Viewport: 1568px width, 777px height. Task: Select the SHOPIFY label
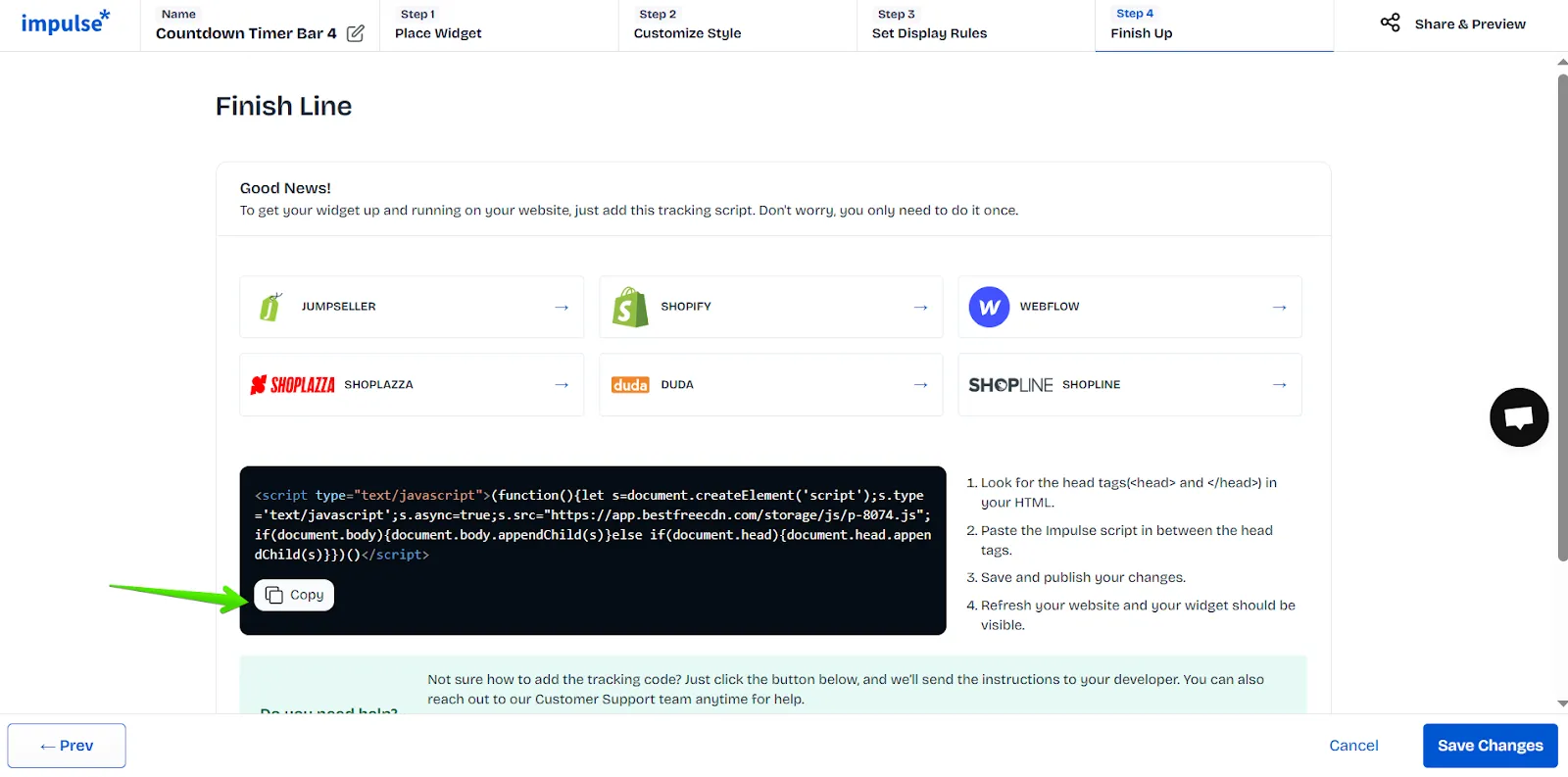686,307
